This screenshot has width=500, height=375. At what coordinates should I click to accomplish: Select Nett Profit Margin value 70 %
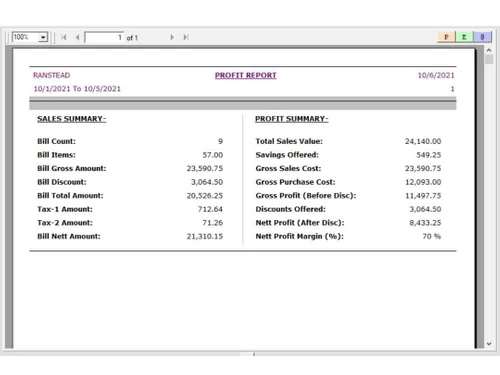click(x=432, y=236)
